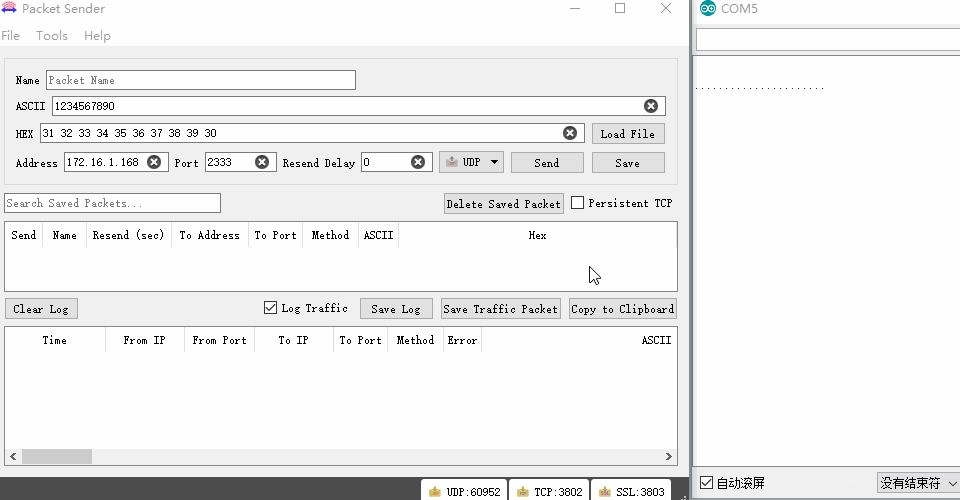The image size is (960, 500).
Task: Click the Time column header in log
Action: [54, 340]
